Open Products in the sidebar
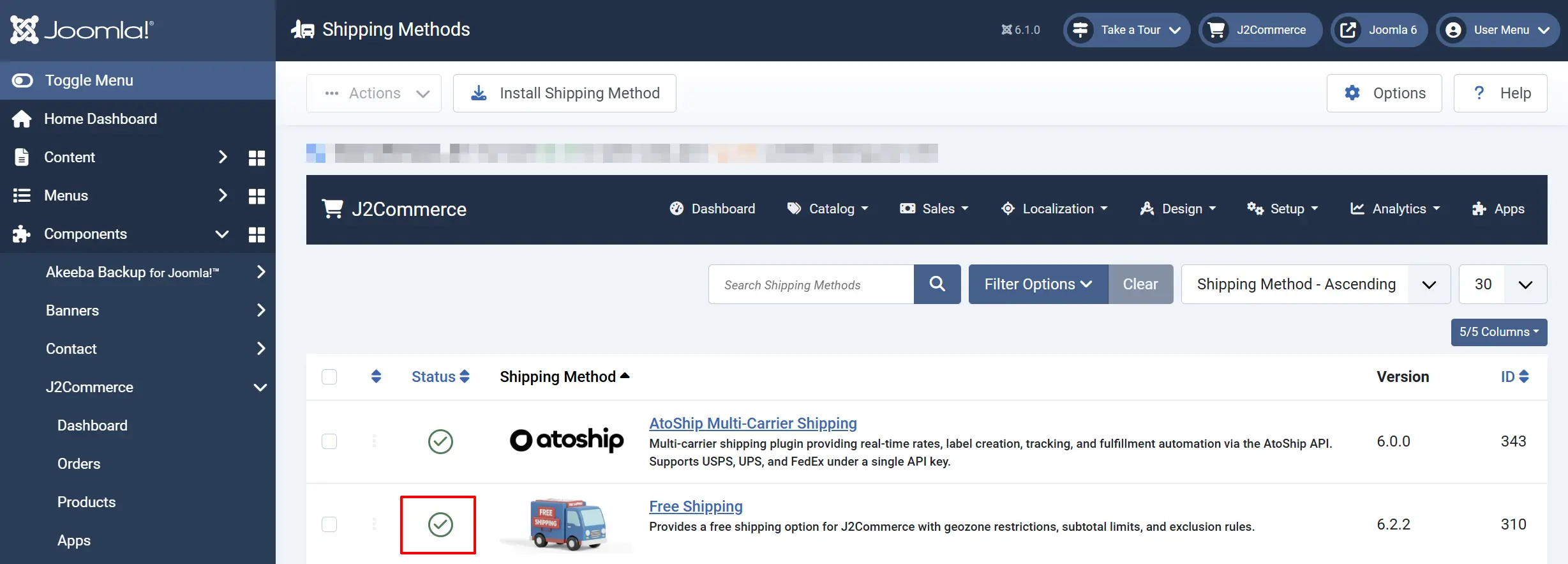This screenshot has width=1568, height=564. [x=86, y=502]
